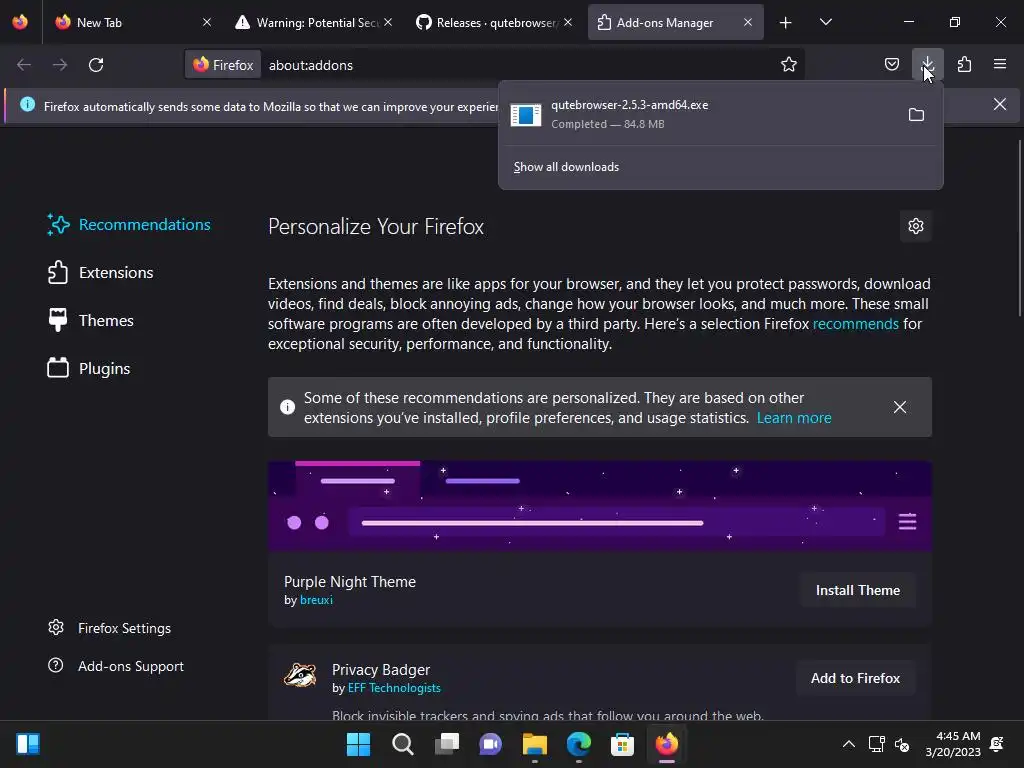This screenshot has height=768, width=1024.
Task: Select the Add-ons Manager tab
Action: point(675,22)
